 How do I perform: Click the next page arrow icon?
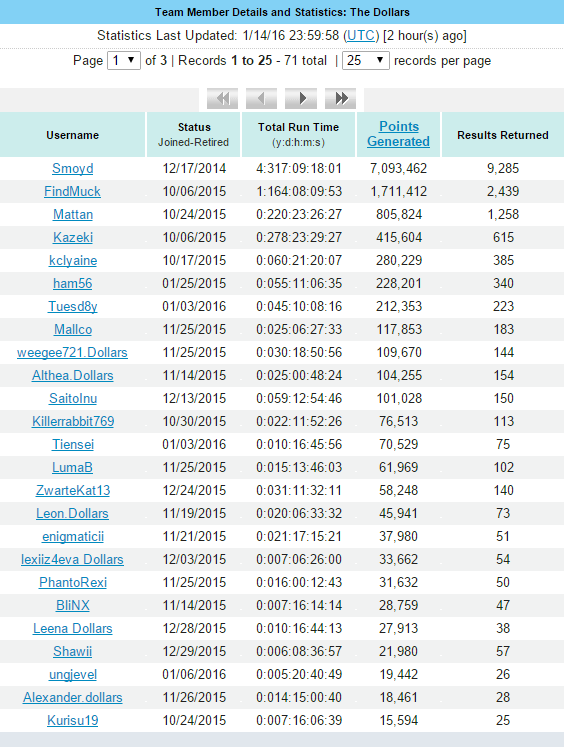click(301, 99)
